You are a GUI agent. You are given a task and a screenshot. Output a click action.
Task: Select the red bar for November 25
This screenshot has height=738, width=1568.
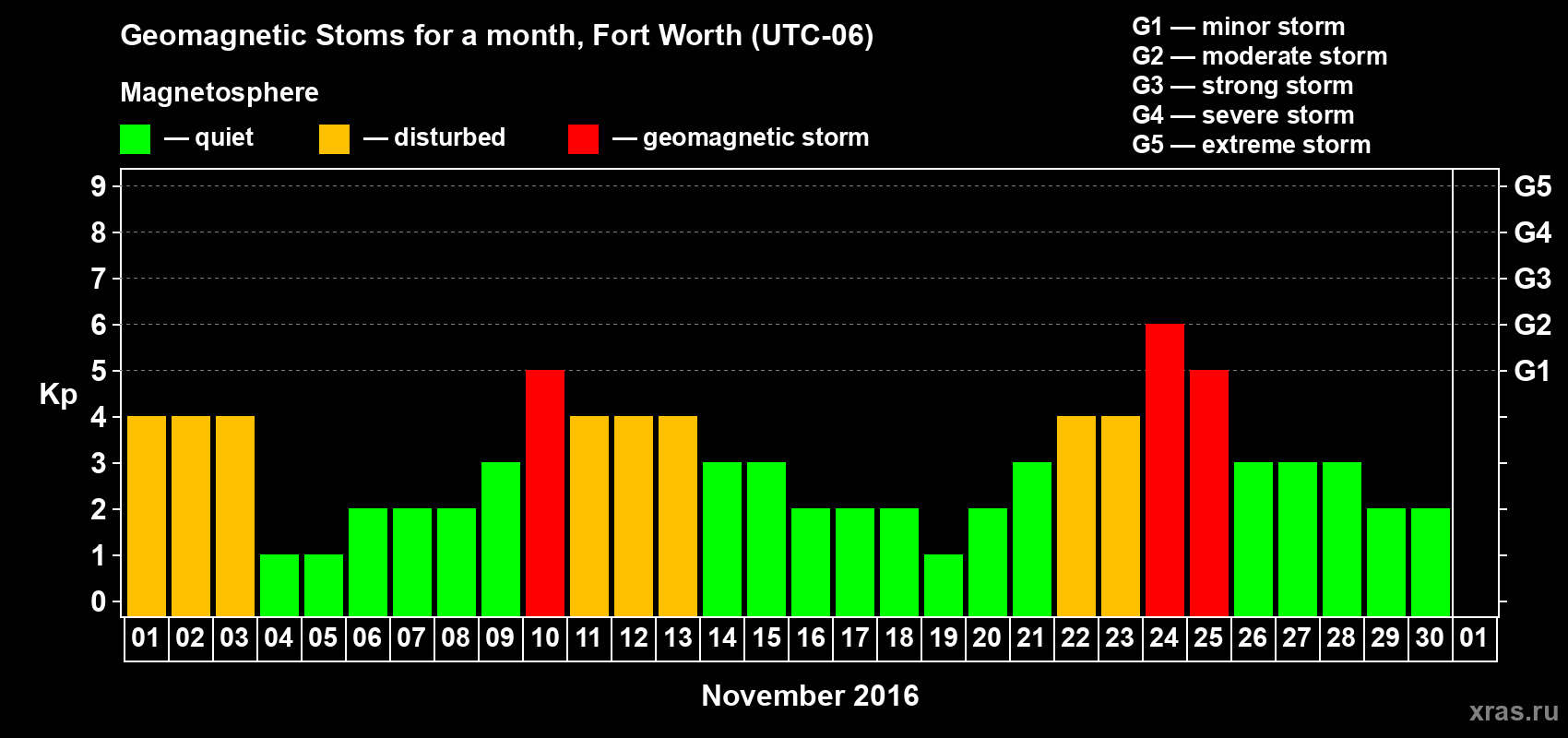point(1209,494)
